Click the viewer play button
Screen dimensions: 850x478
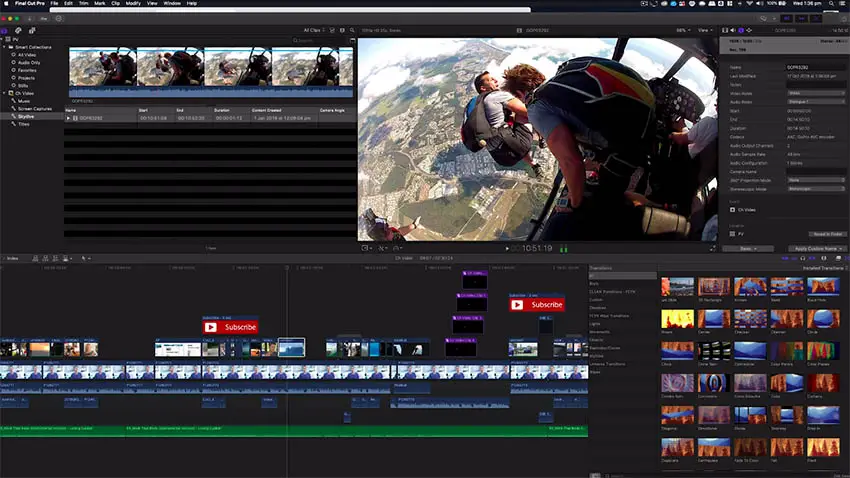pos(507,249)
